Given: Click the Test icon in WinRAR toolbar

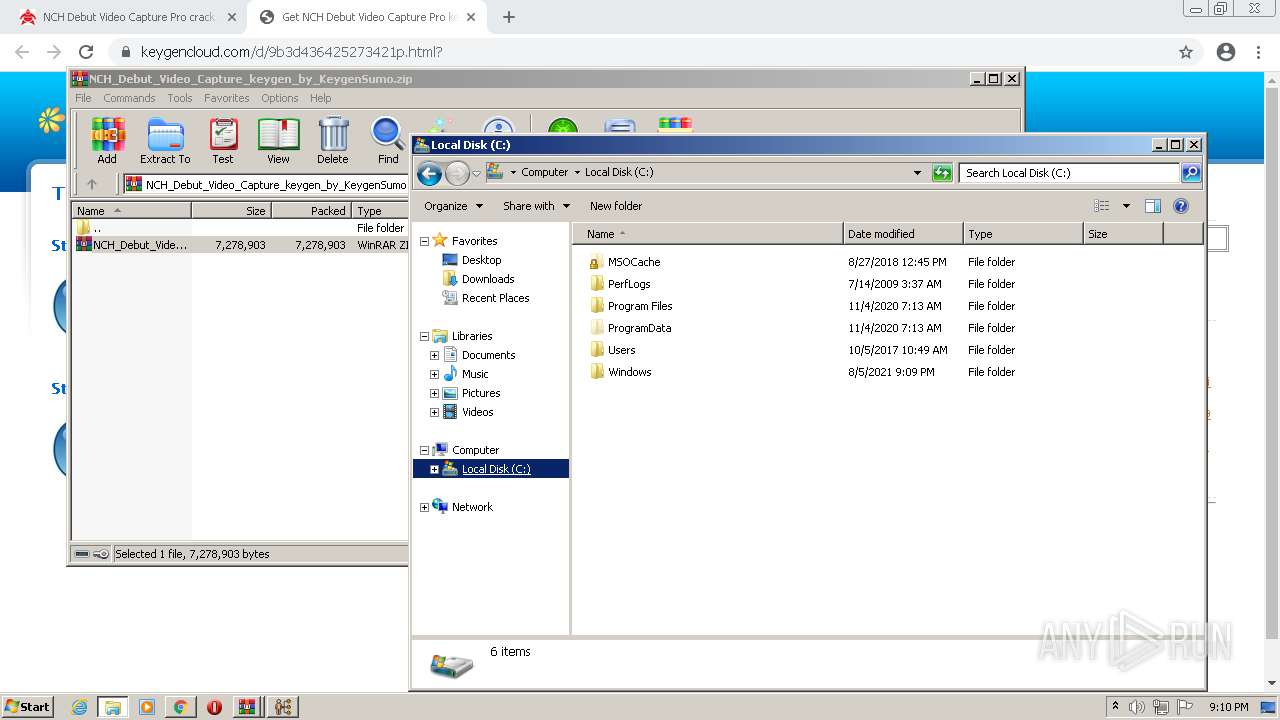Looking at the screenshot, I should coord(223,141).
